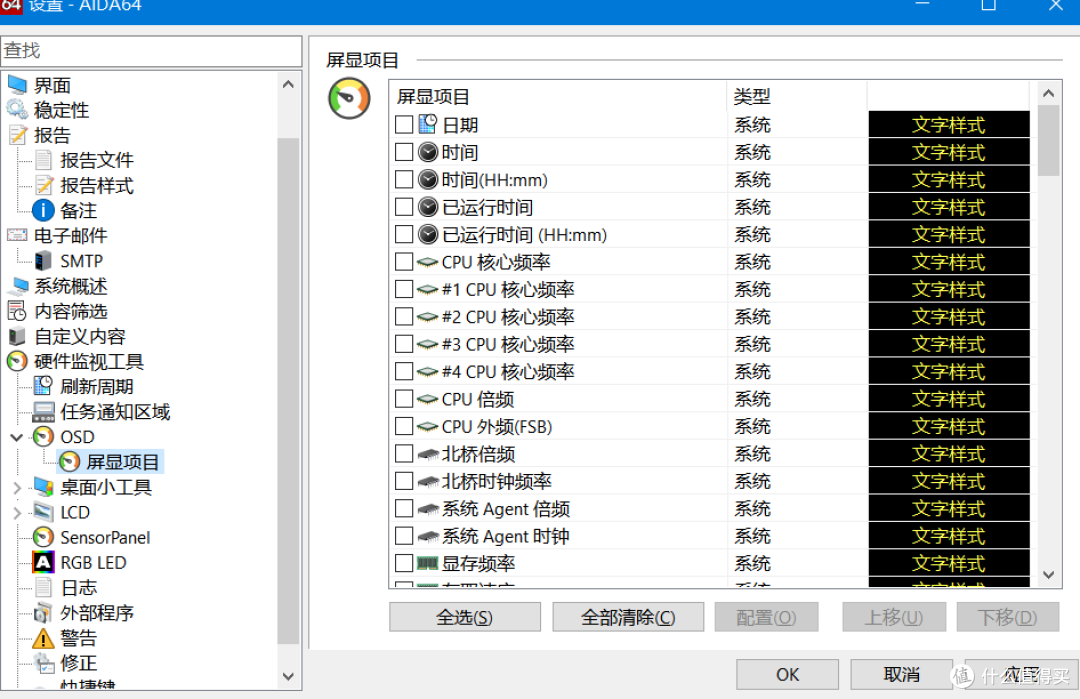Check the 时间 checkbox
The height and width of the screenshot is (699, 1080).
click(x=404, y=152)
